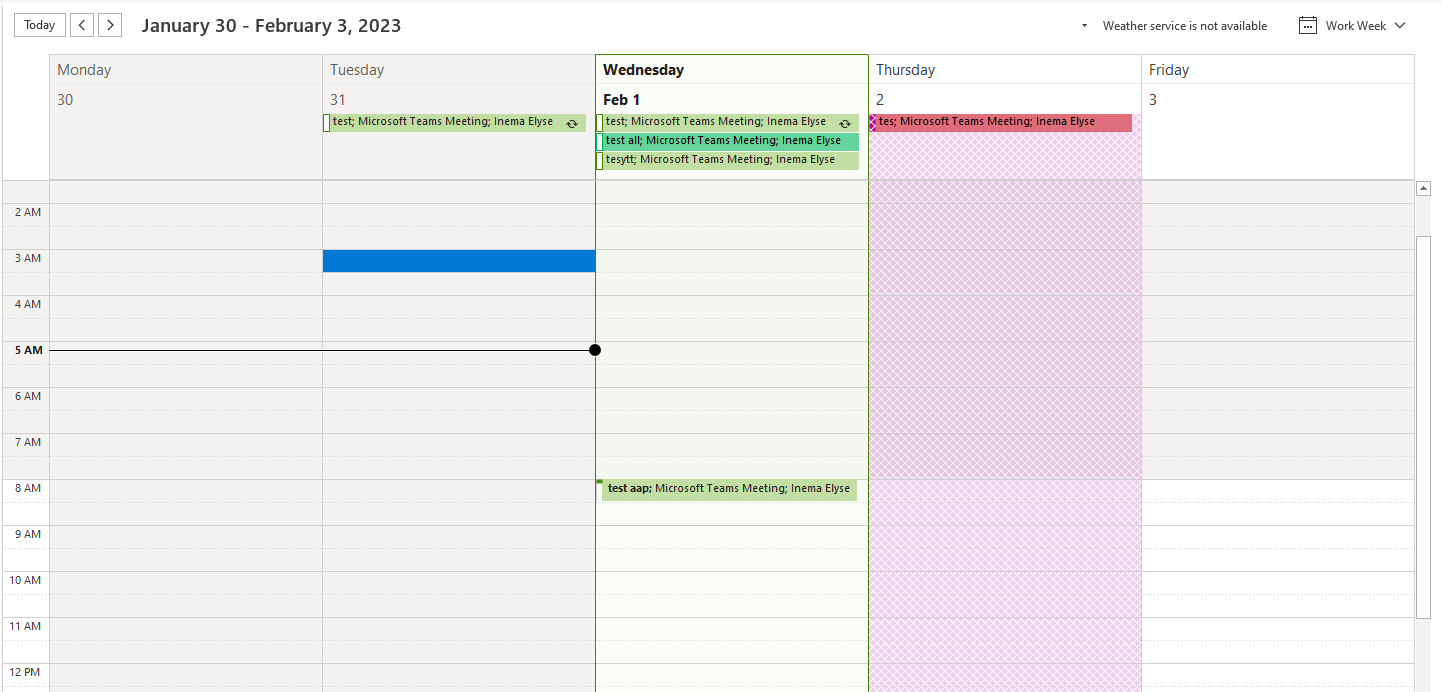
Task: Select Tuesday's all-day 'test' meeting
Action: click(450, 121)
